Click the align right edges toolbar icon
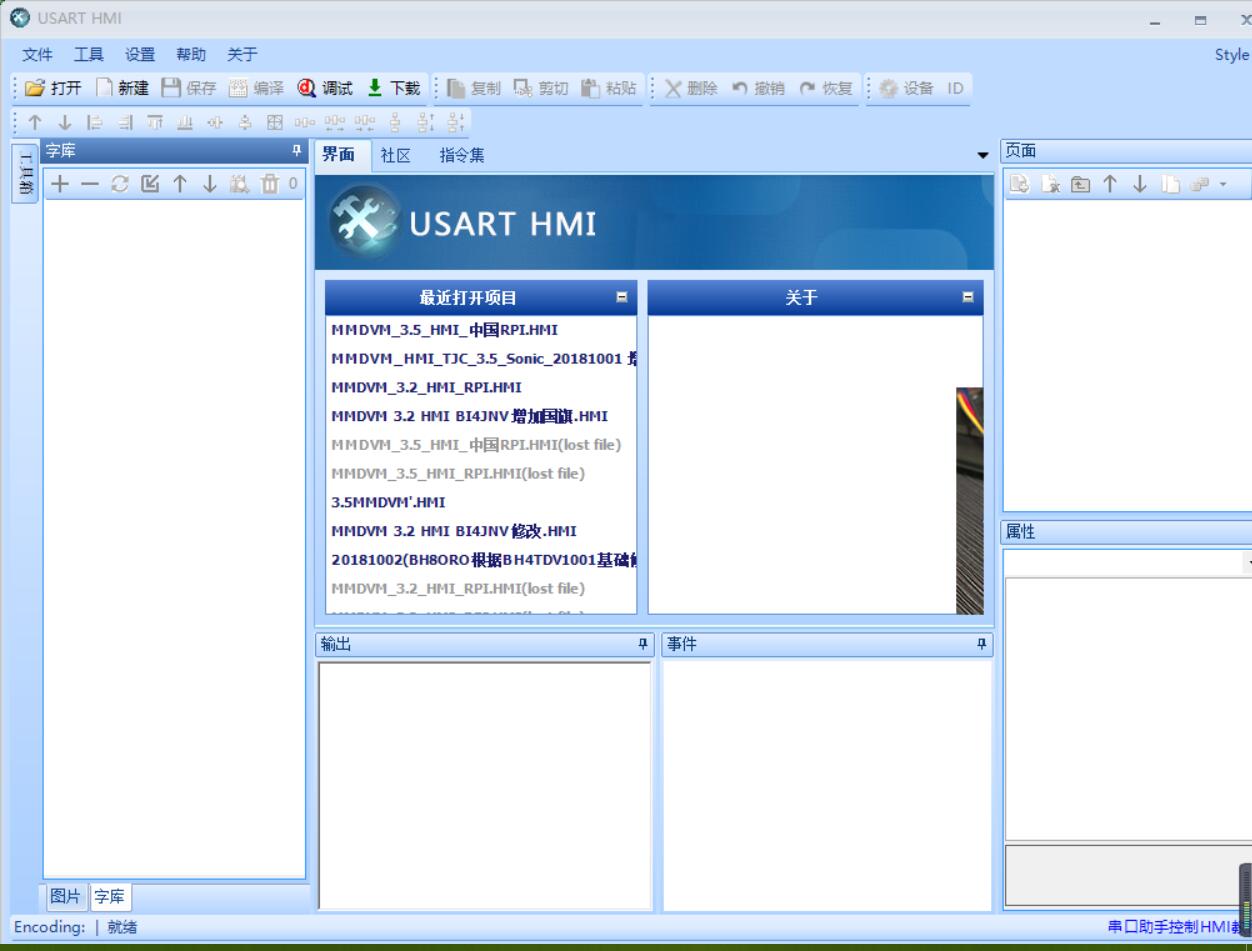The width and height of the screenshot is (1252, 951). tap(125, 122)
